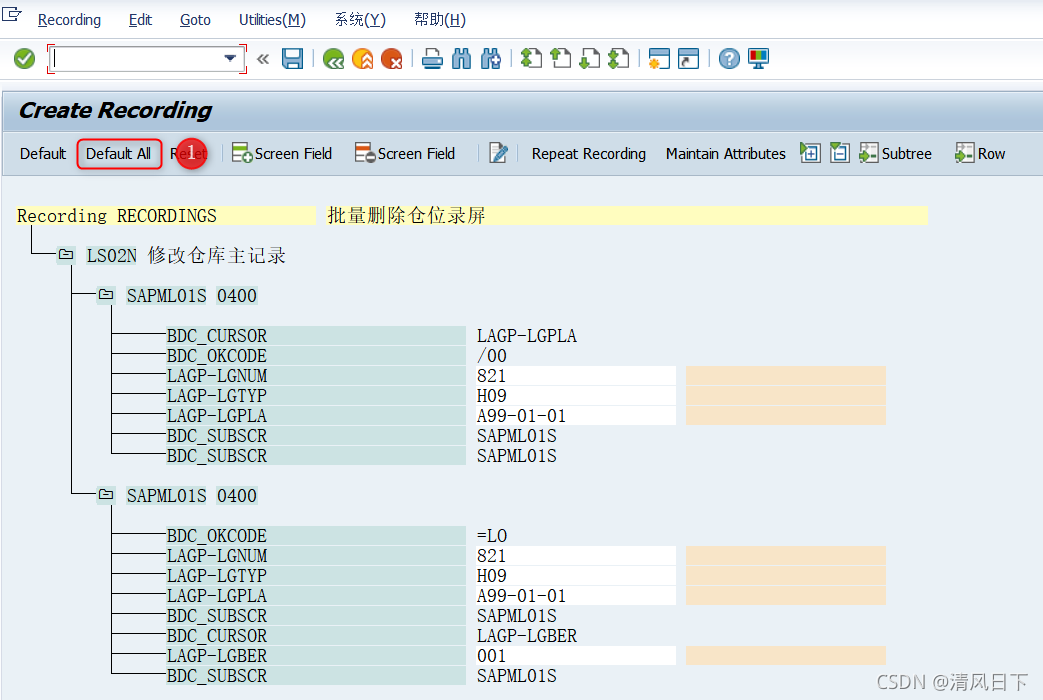Click the Help question mark icon

[728, 59]
